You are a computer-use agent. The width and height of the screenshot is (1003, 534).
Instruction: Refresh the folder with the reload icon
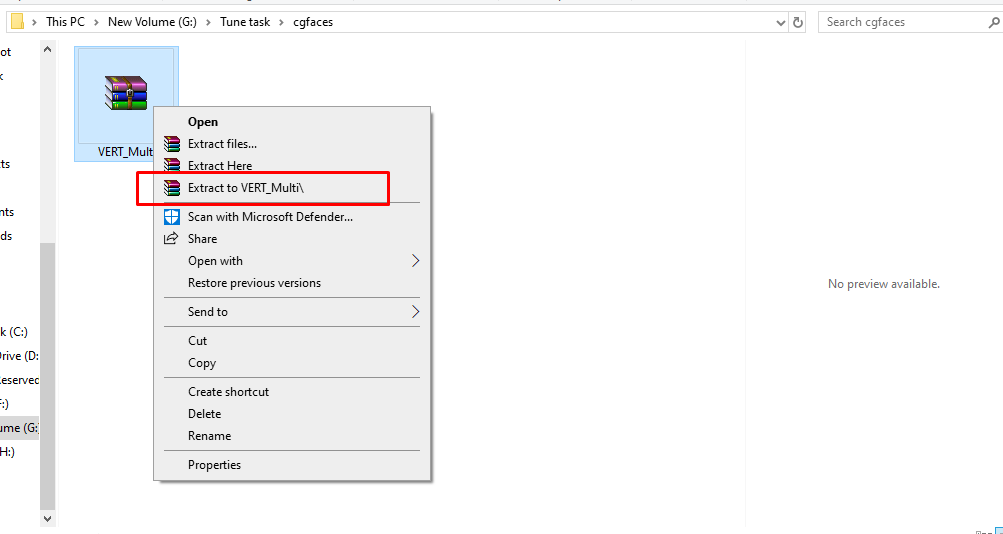click(x=798, y=22)
